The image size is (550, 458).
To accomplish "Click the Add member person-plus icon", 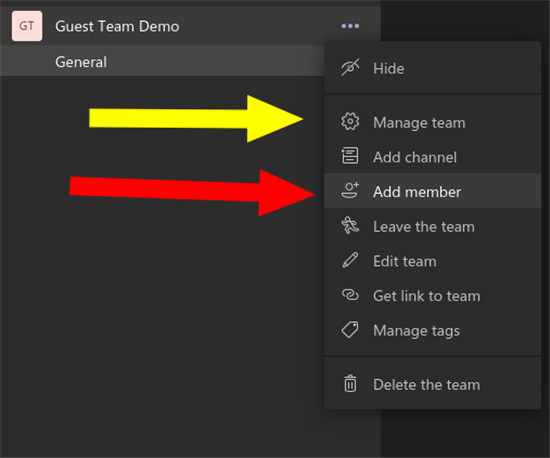I will [350, 190].
